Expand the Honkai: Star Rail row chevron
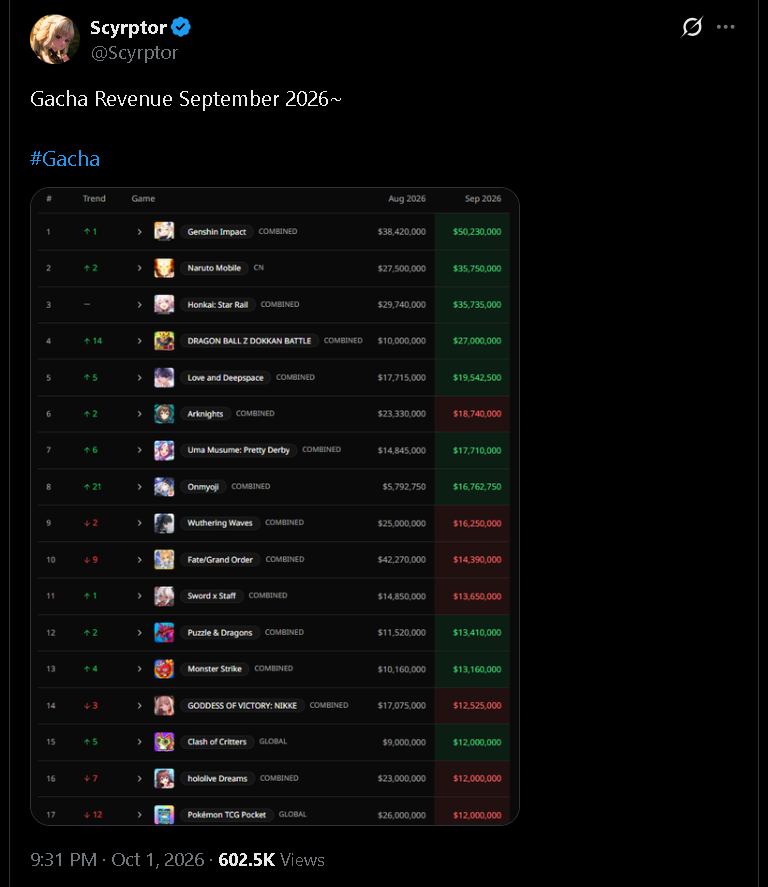768x887 pixels. click(139, 305)
